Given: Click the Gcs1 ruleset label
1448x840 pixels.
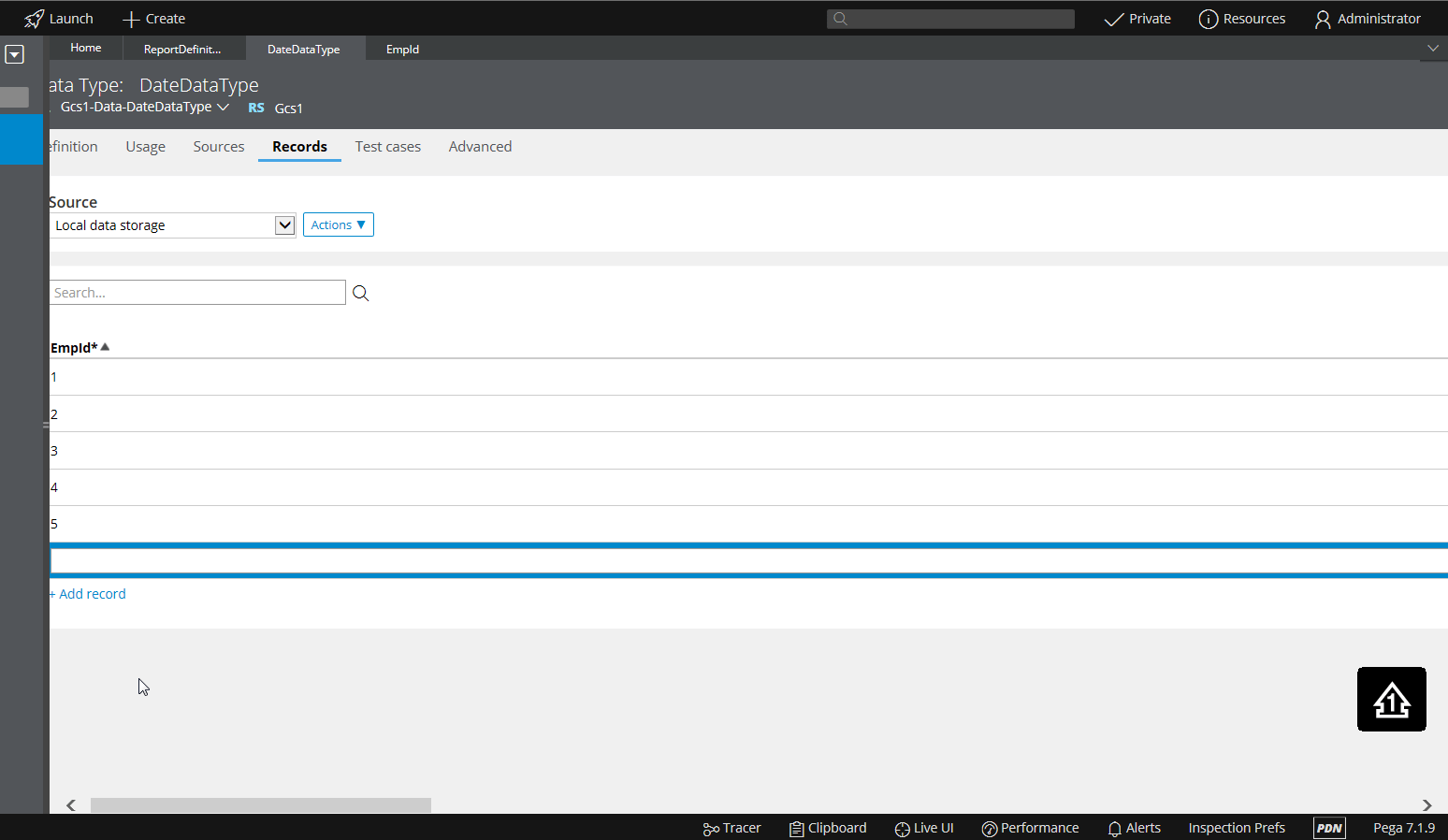Looking at the screenshot, I should point(288,109).
